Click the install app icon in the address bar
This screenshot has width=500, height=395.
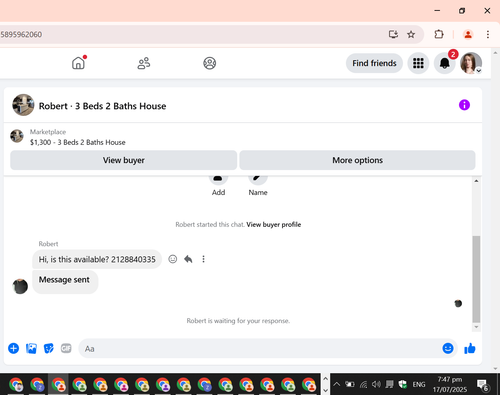coord(393,34)
